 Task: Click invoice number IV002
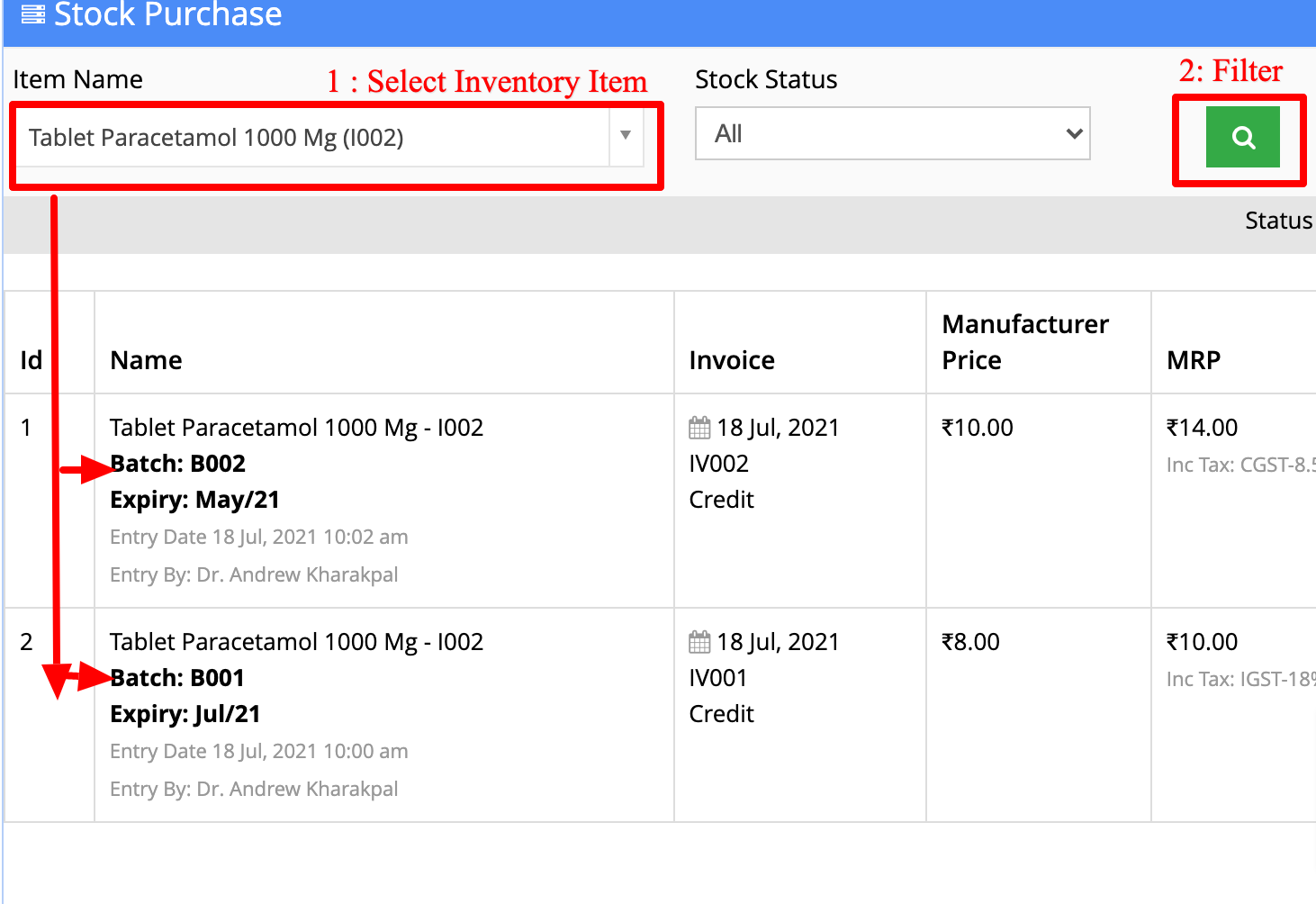(x=718, y=464)
